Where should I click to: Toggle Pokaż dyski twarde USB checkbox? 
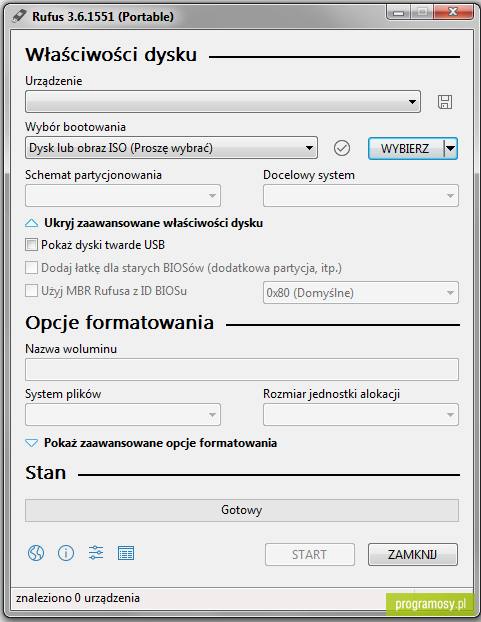coord(31,245)
